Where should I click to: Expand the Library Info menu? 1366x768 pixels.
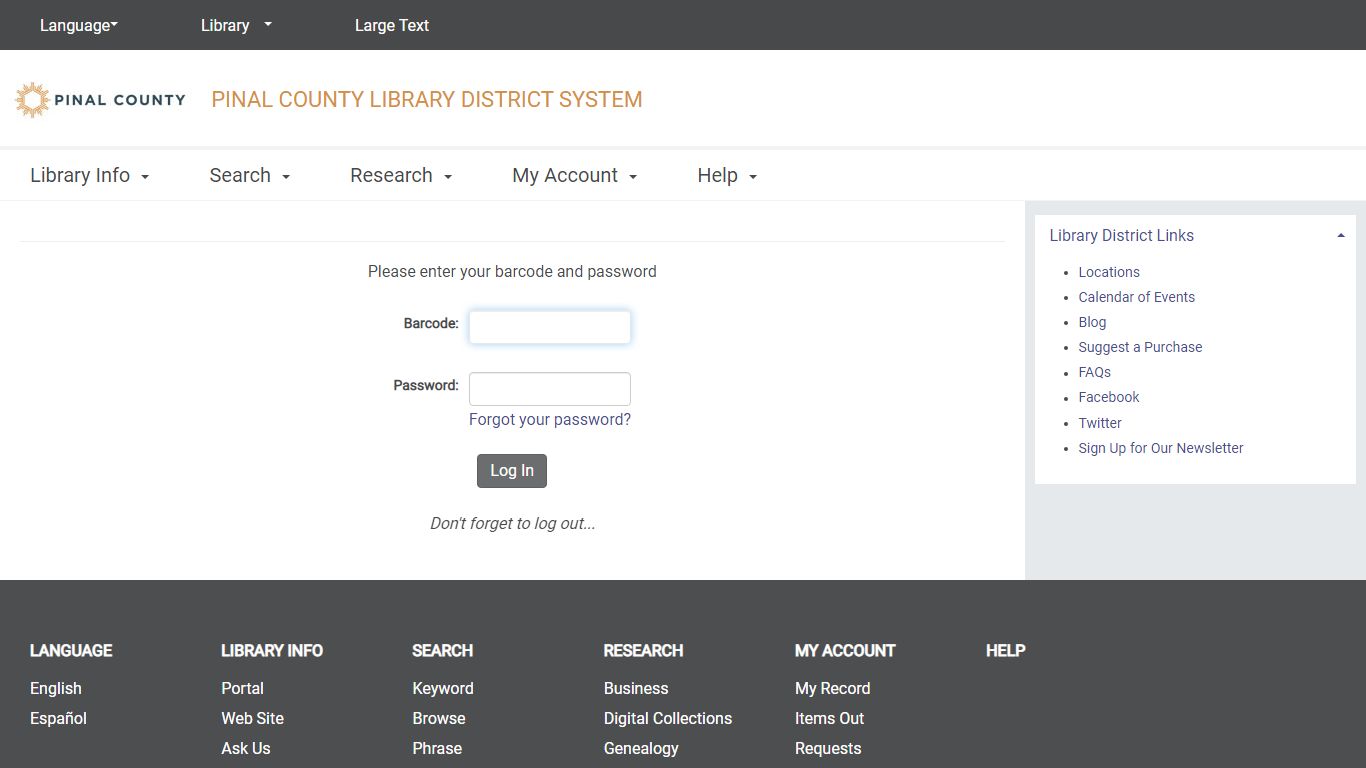(x=90, y=175)
